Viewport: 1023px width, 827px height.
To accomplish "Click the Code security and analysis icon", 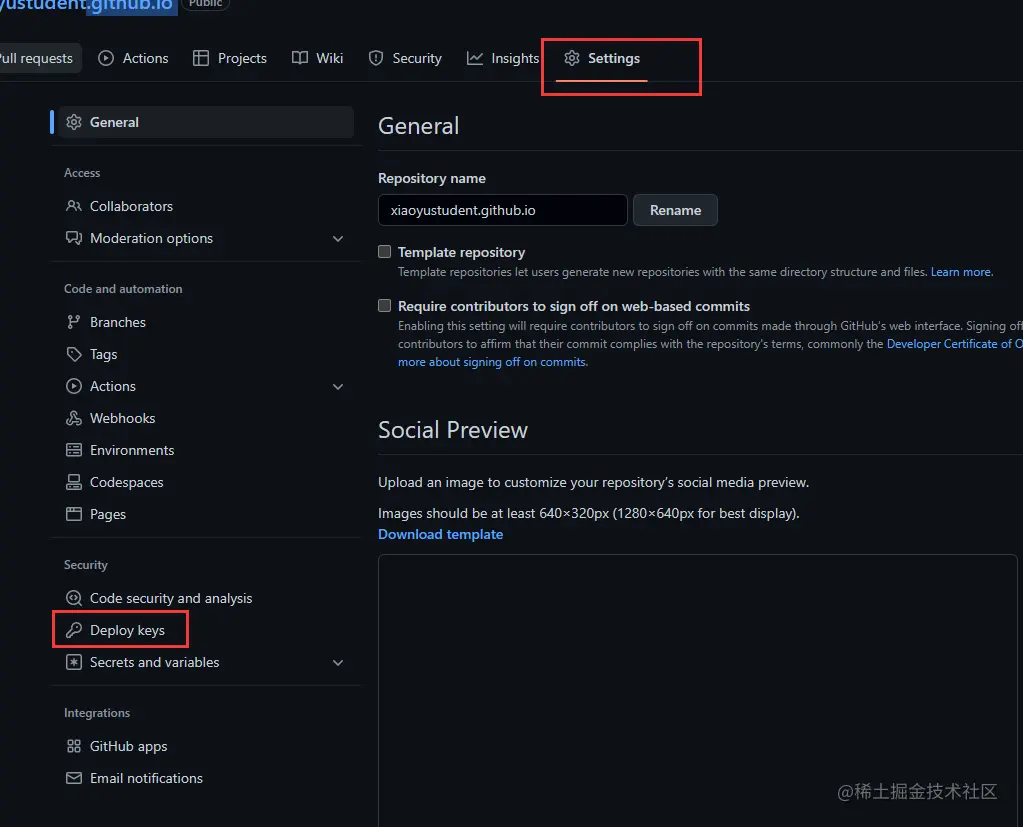I will coord(74,598).
